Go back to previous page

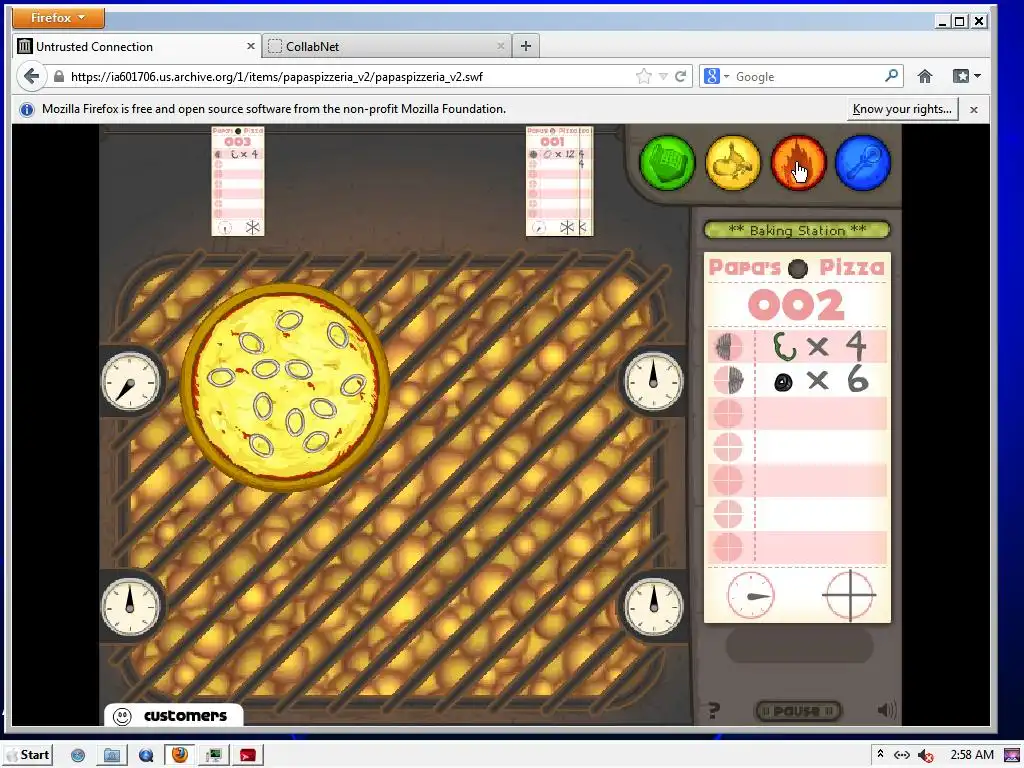pyautogui.click(x=31, y=76)
